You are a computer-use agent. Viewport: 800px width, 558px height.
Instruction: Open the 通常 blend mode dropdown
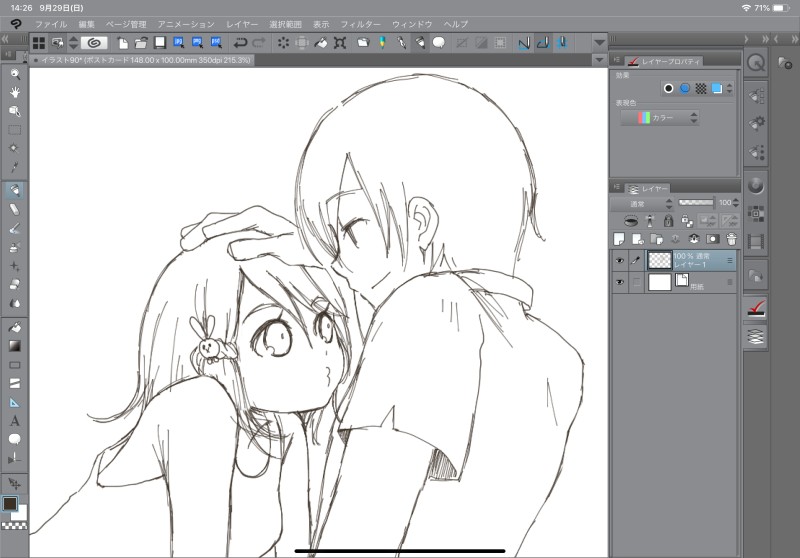tap(642, 204)
